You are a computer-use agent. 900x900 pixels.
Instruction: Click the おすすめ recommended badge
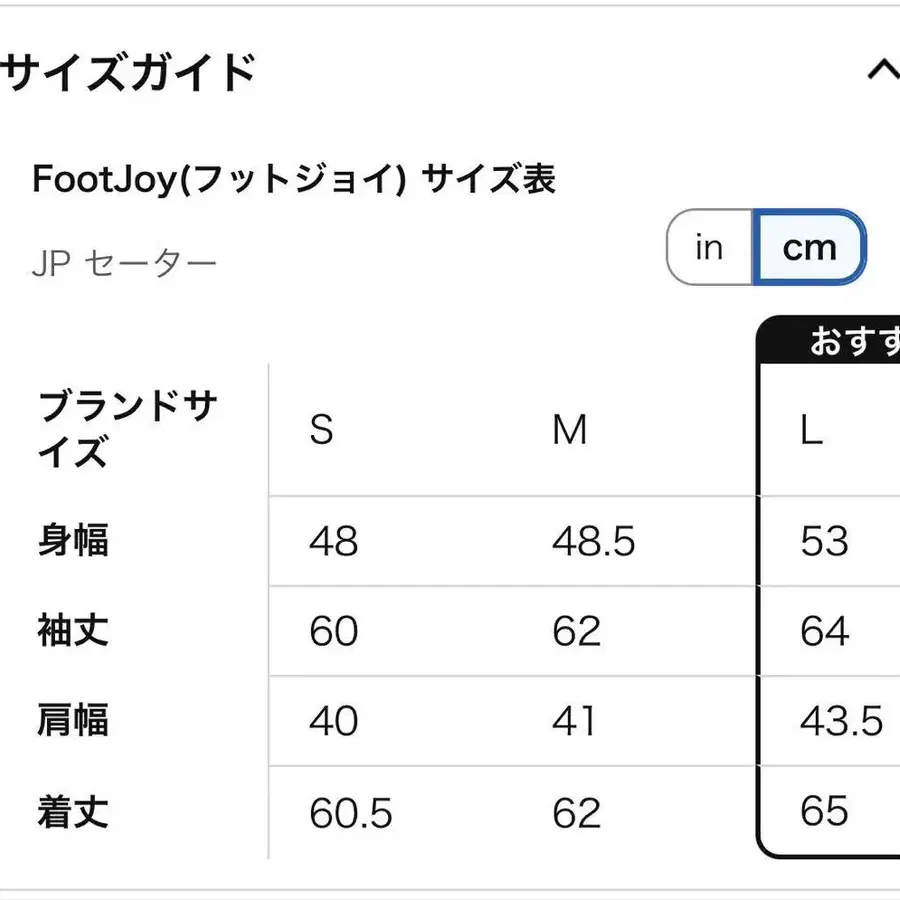pyautogui.click(x=850, y=342)
